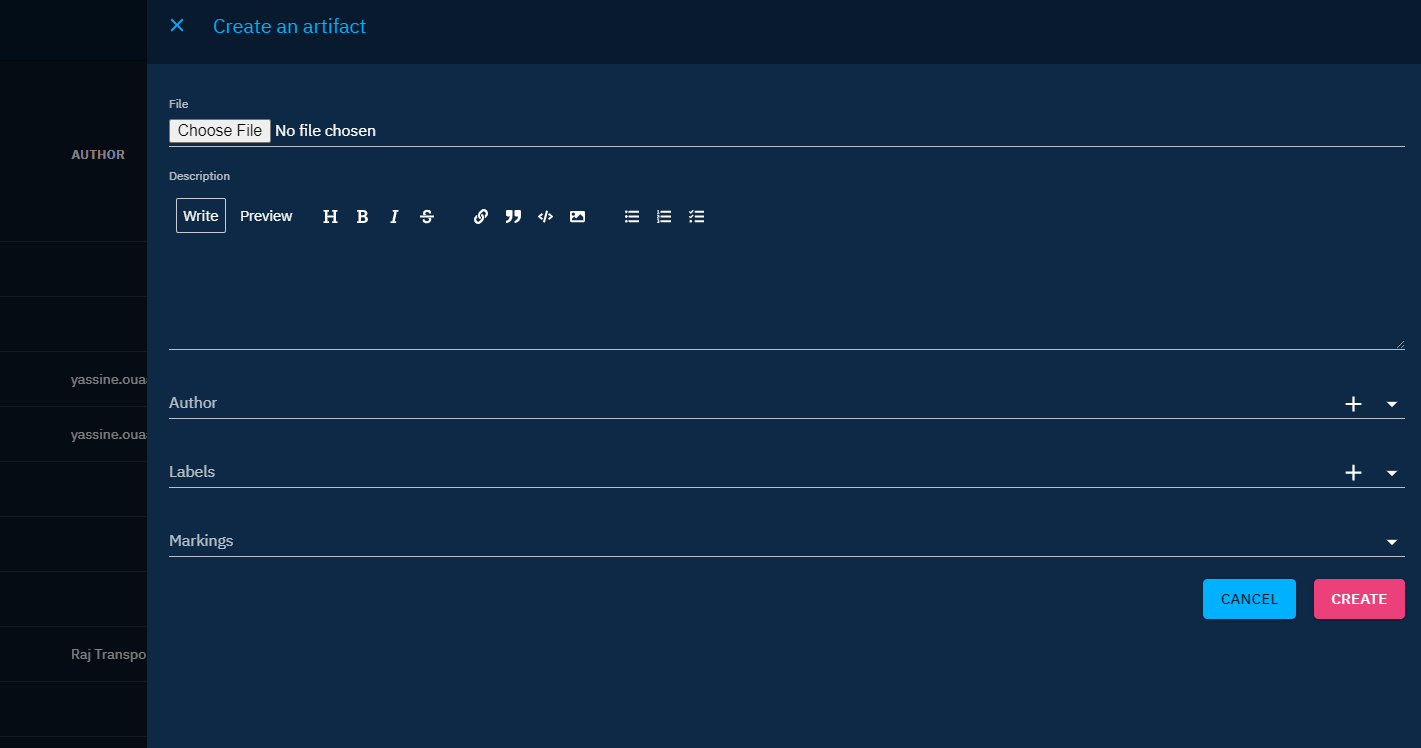Expand the Labels dropdown

point(1391,472)
